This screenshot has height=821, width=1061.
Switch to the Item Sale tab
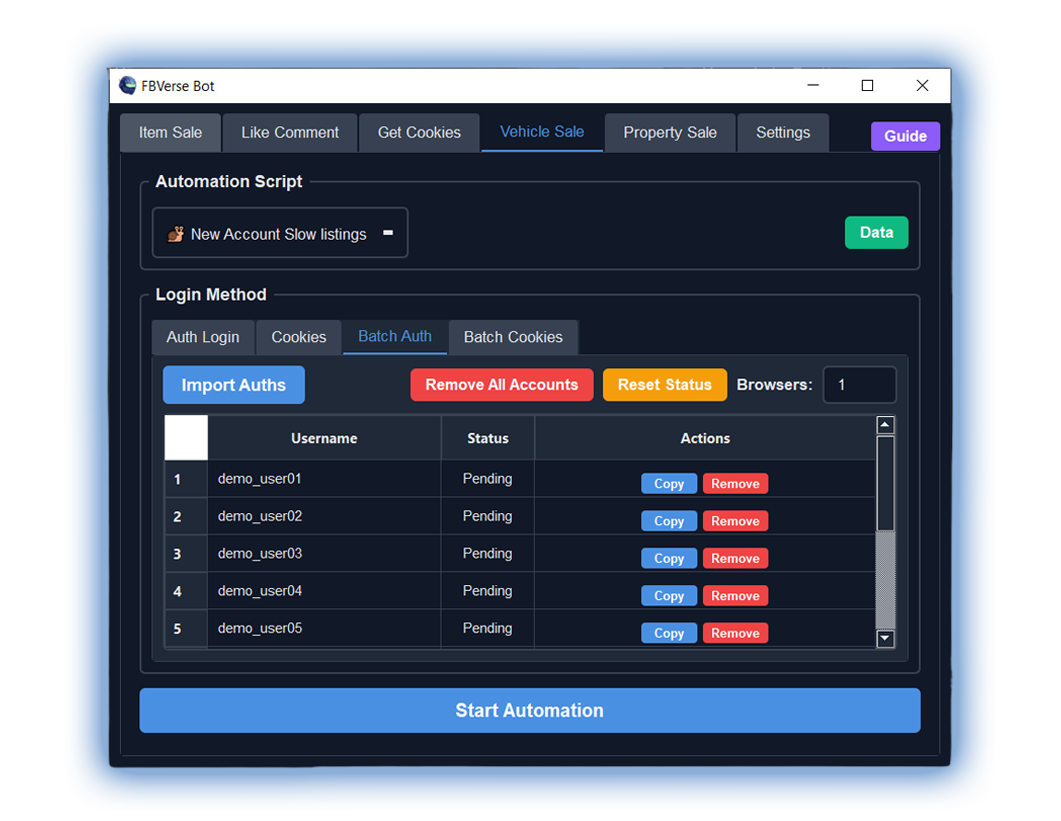pos(170,132)
